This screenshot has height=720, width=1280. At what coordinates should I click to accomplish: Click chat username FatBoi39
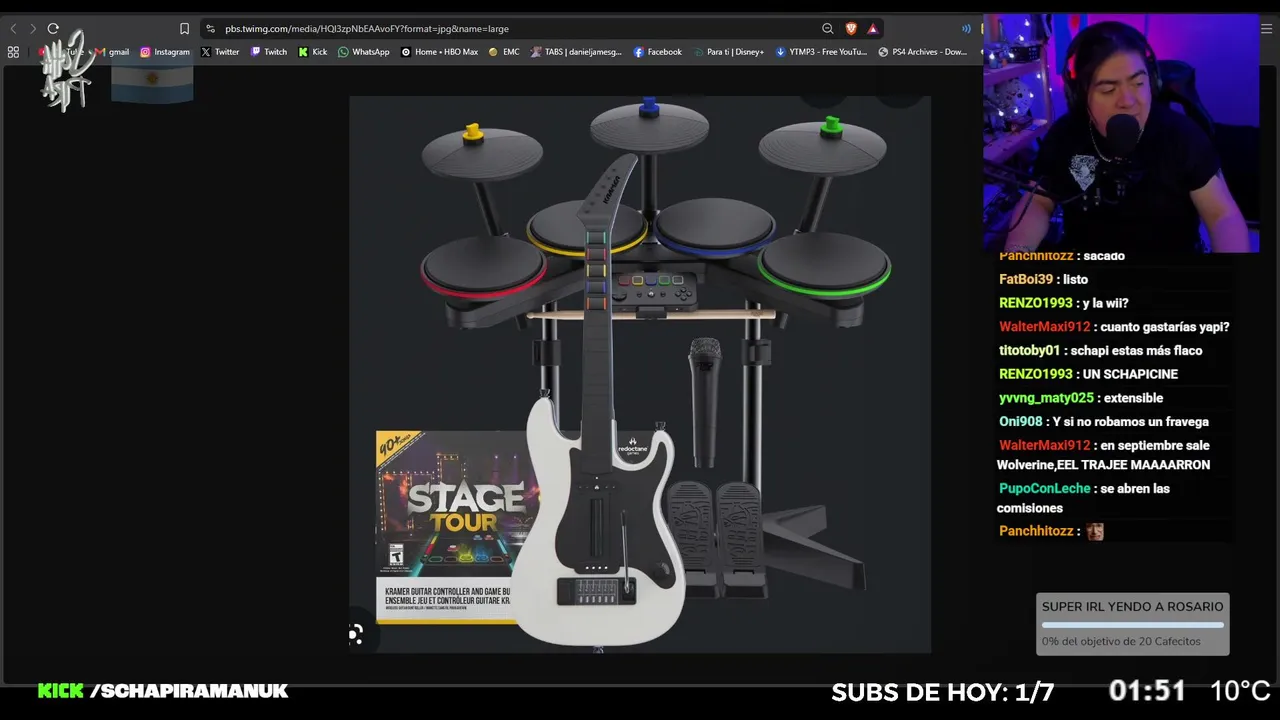pos(1026,279)
